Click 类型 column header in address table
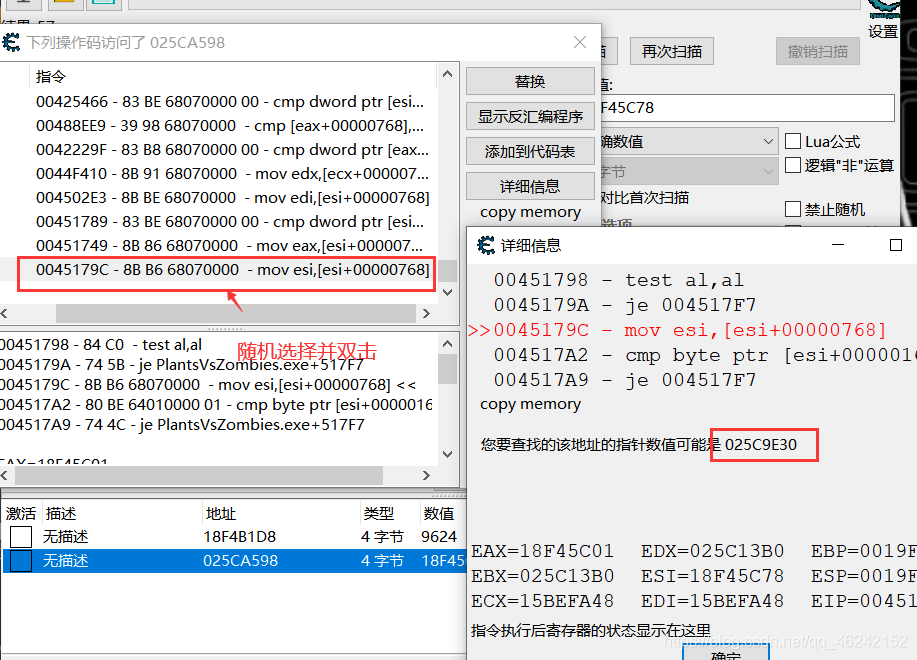Viewport: 917px width, 660px height. 378,513
